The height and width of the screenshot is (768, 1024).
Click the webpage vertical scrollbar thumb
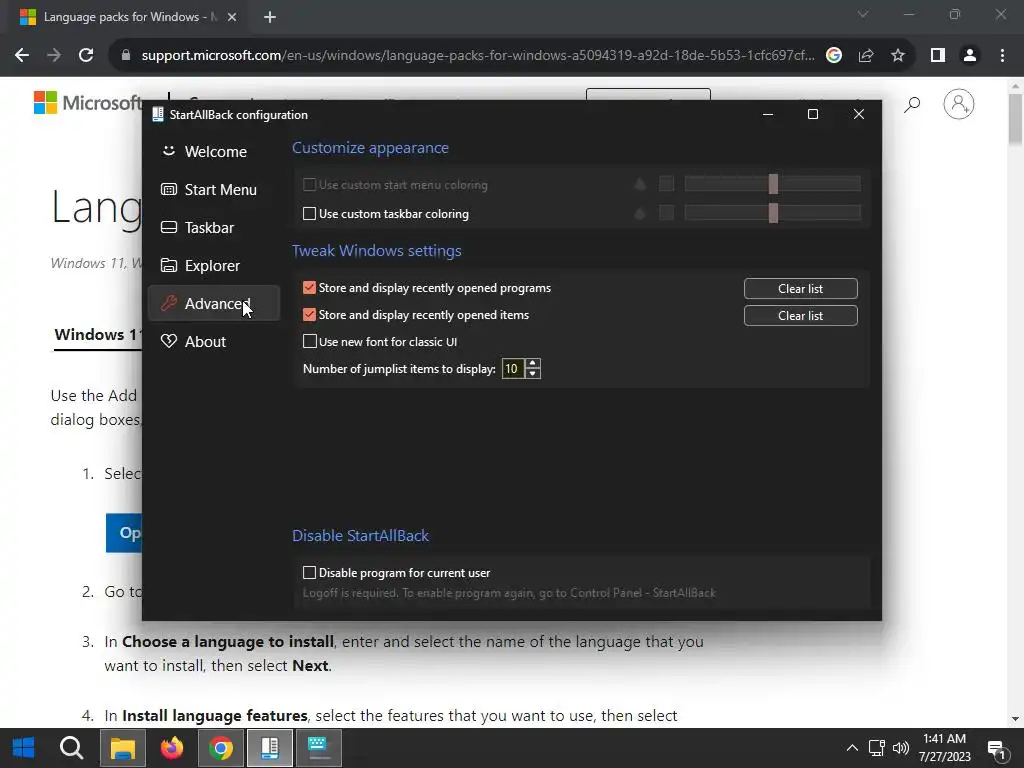tap(1015, 119)
